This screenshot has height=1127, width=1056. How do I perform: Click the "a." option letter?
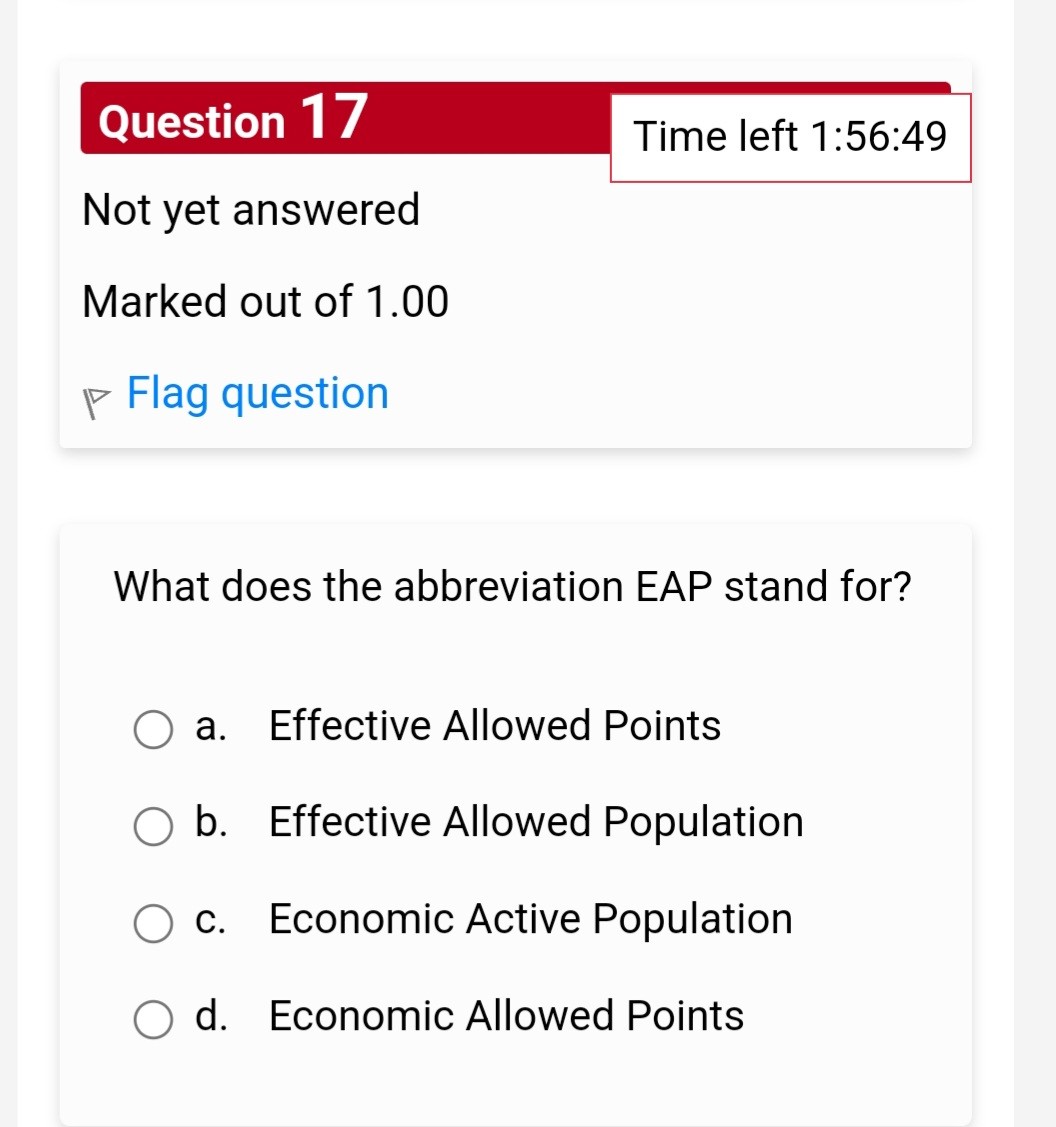pos(210,726)
